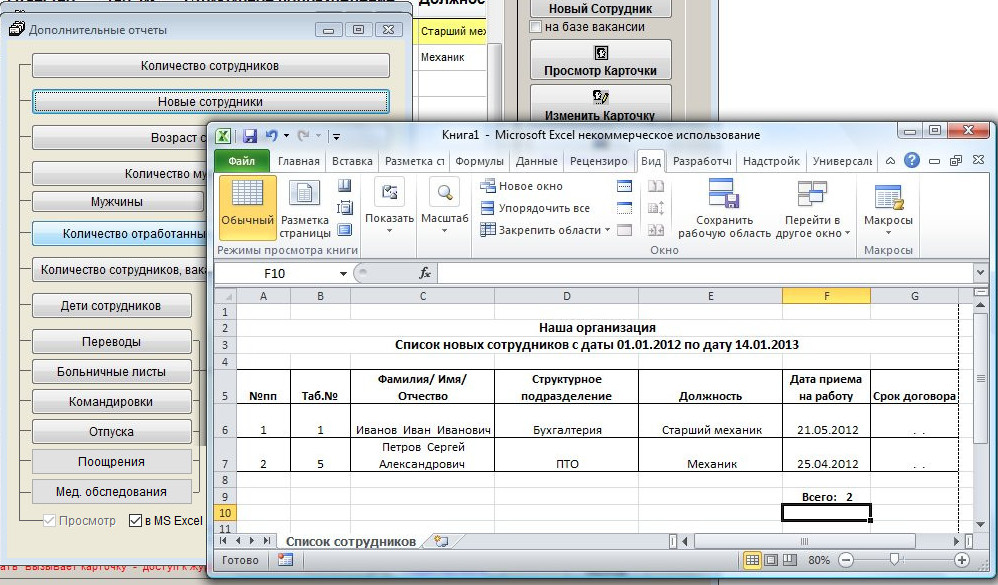Open the Макросы dropdown
The width and height of the screenshot is (998, 585).
[889, 209]
